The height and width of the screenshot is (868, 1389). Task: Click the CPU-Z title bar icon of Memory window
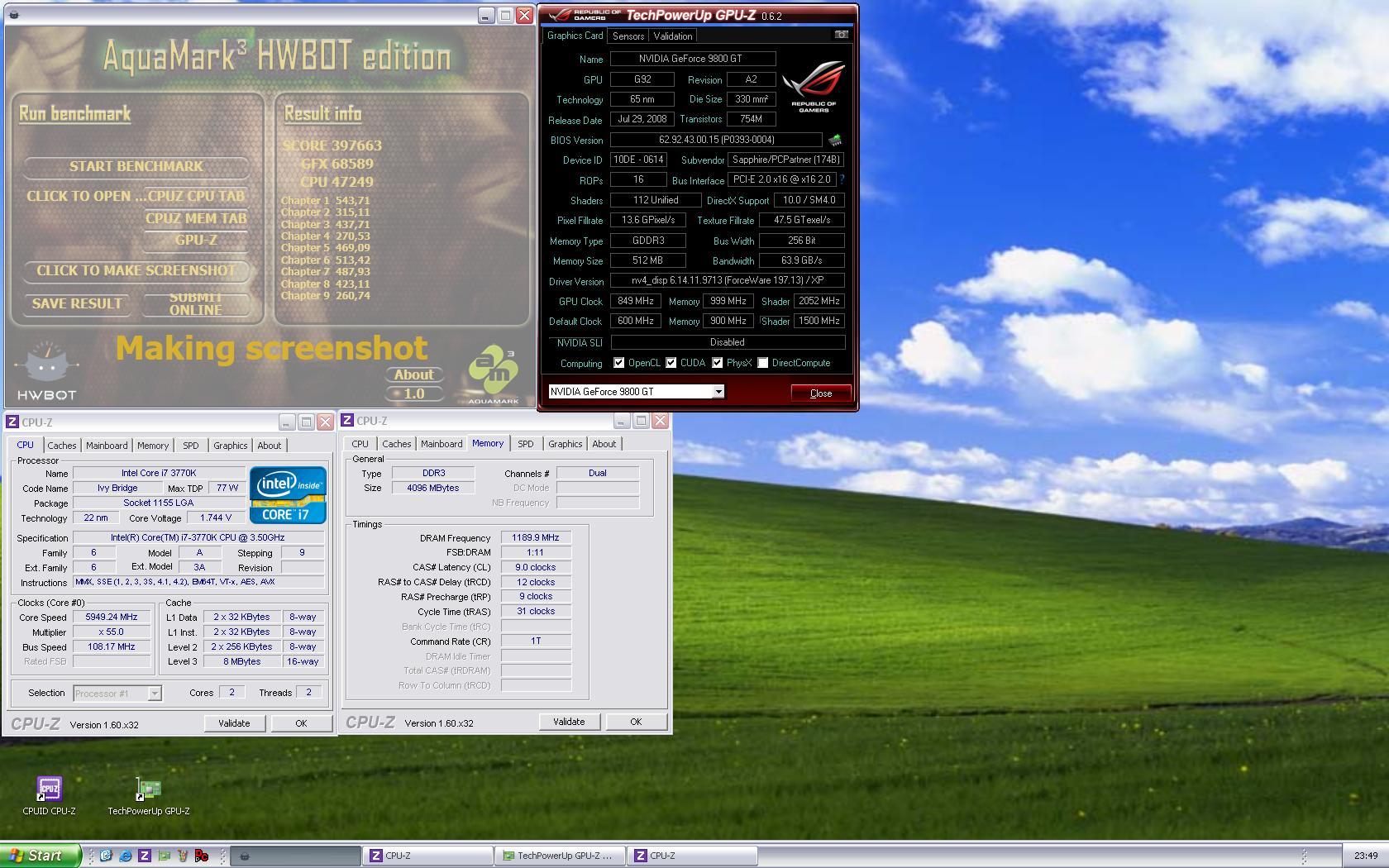coord(347,421)
